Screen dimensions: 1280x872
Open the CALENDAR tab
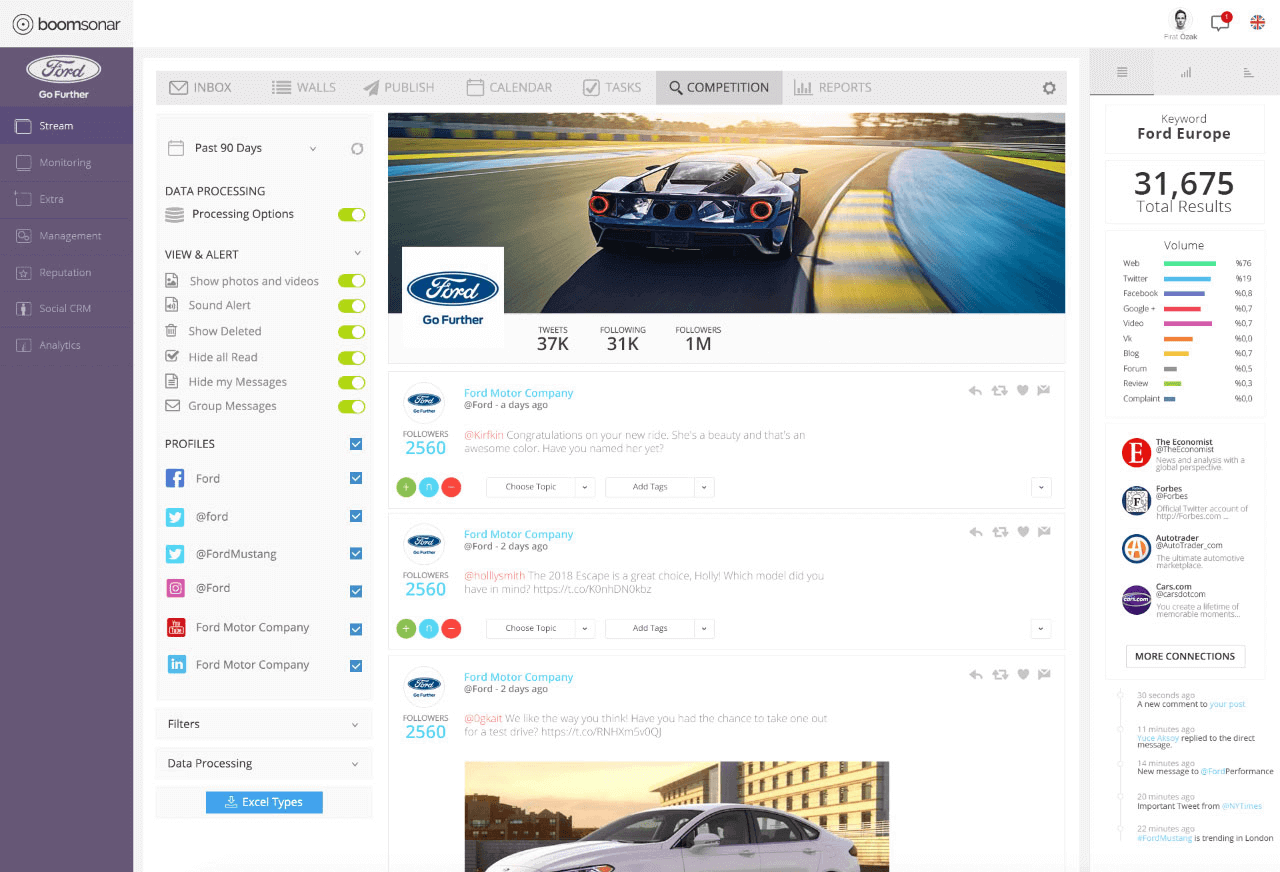pyautogui.click(x=509, y=88)
